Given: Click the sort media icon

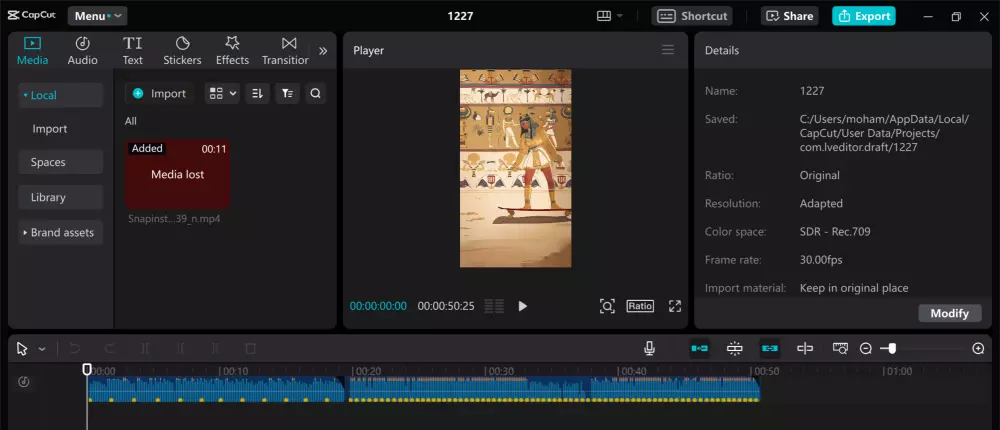Looking at the screenshot, I should [x=257, y=93].
